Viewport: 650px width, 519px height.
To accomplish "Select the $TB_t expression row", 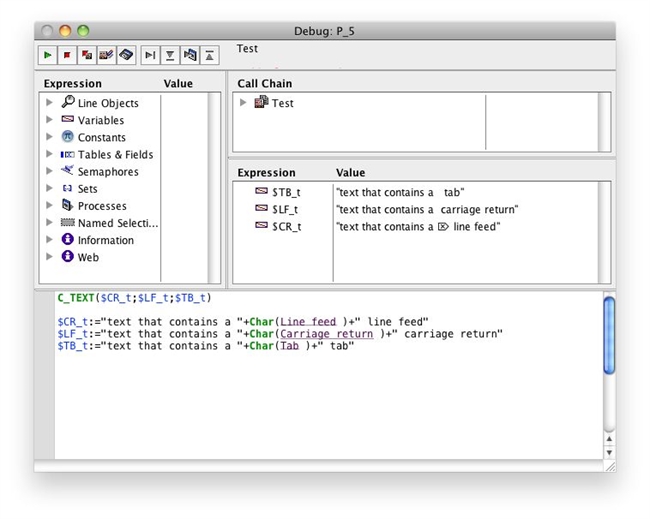I will point(286,192).
